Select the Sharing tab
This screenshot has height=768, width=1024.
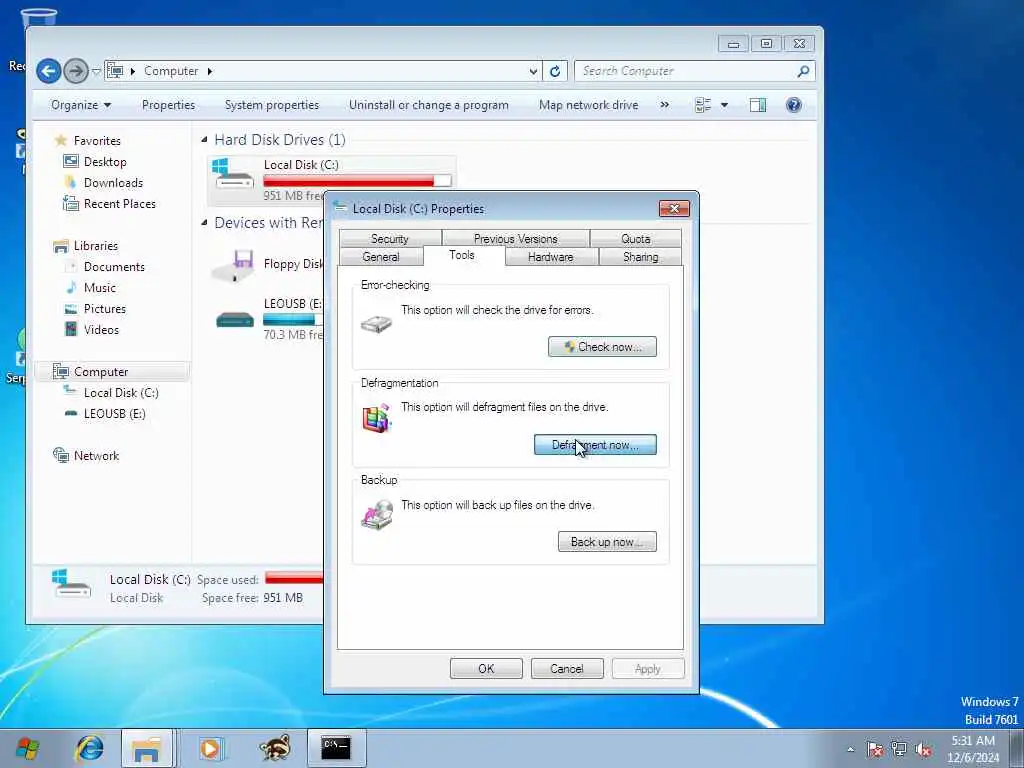[x=640, y=257]
